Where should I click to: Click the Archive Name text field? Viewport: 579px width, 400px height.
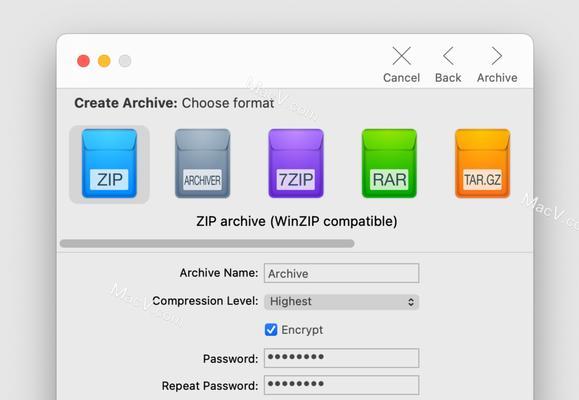[x=342, y=273]
